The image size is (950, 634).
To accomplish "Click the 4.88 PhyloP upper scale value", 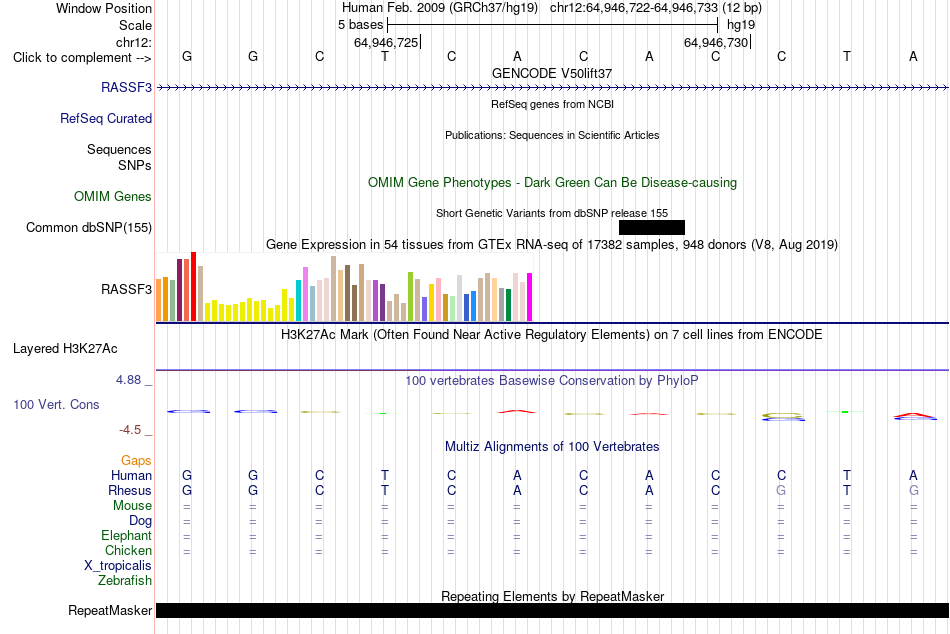I will coord(128,380).
